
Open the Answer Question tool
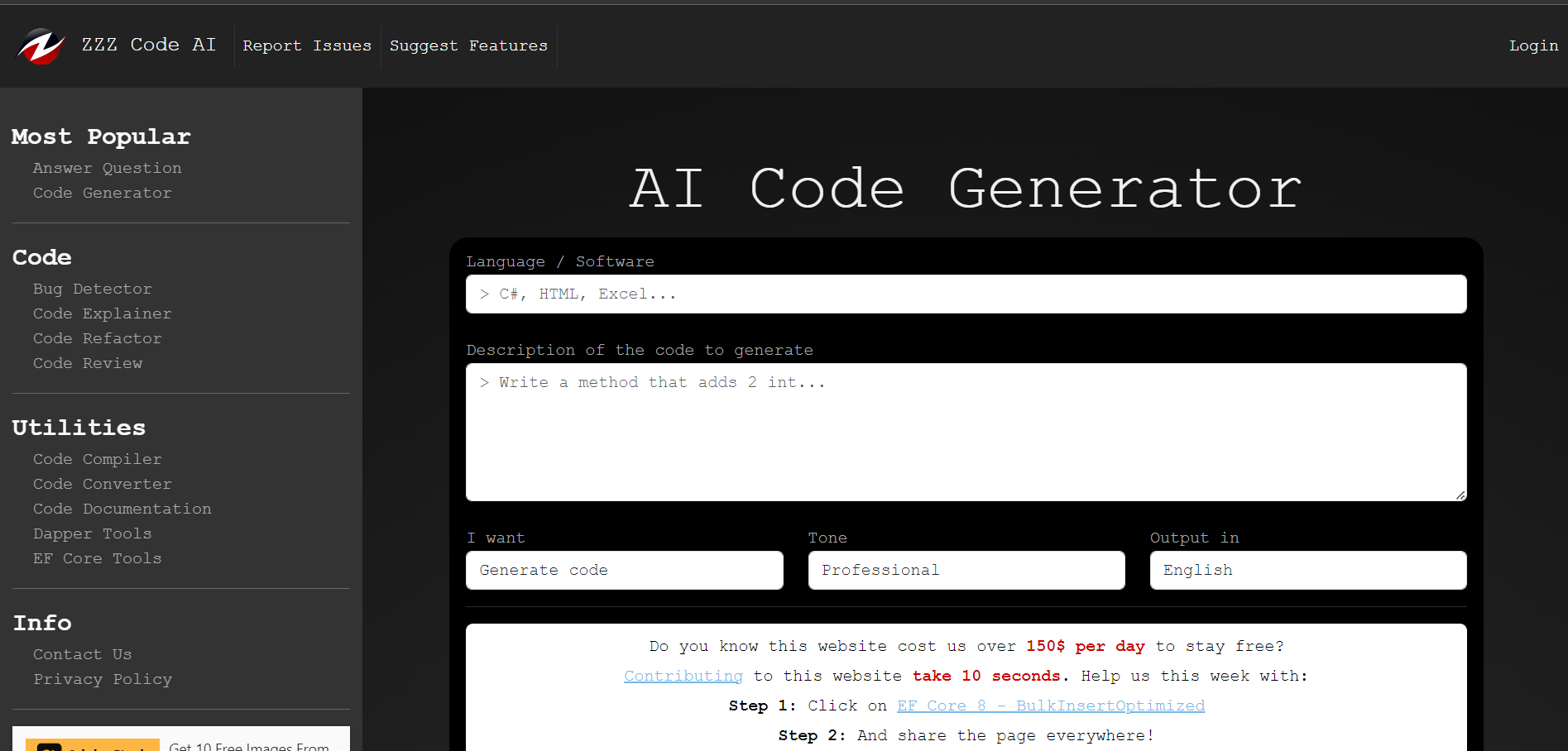coord(107,168)
